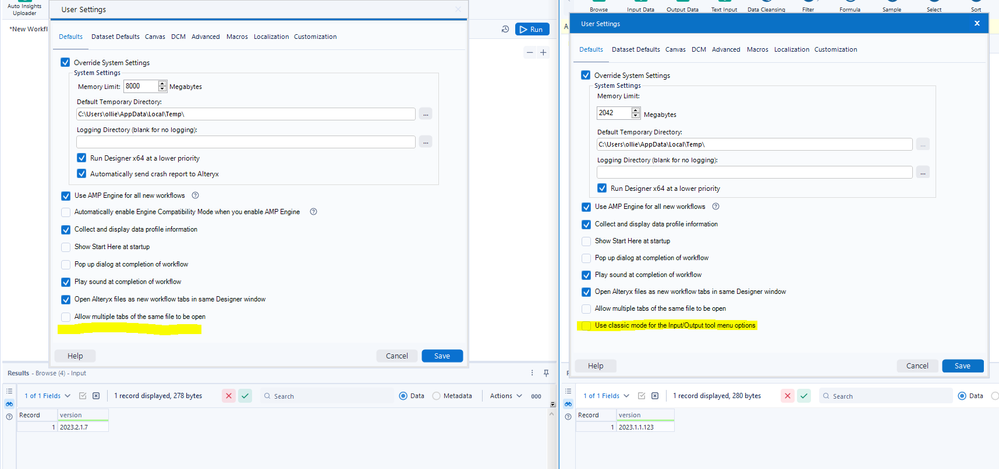Open Localization tab in left dialog

point(271,37)
